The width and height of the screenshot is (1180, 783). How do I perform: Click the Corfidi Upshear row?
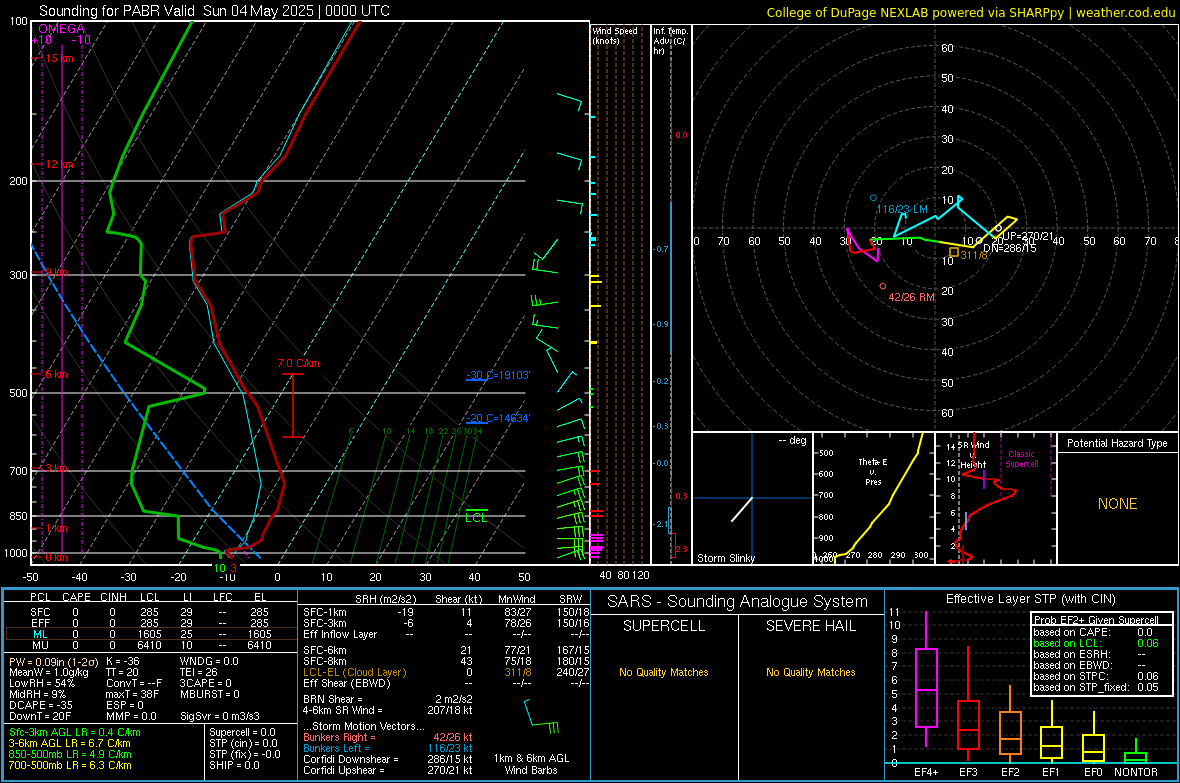pyautogui.click(x=388, y=770)
